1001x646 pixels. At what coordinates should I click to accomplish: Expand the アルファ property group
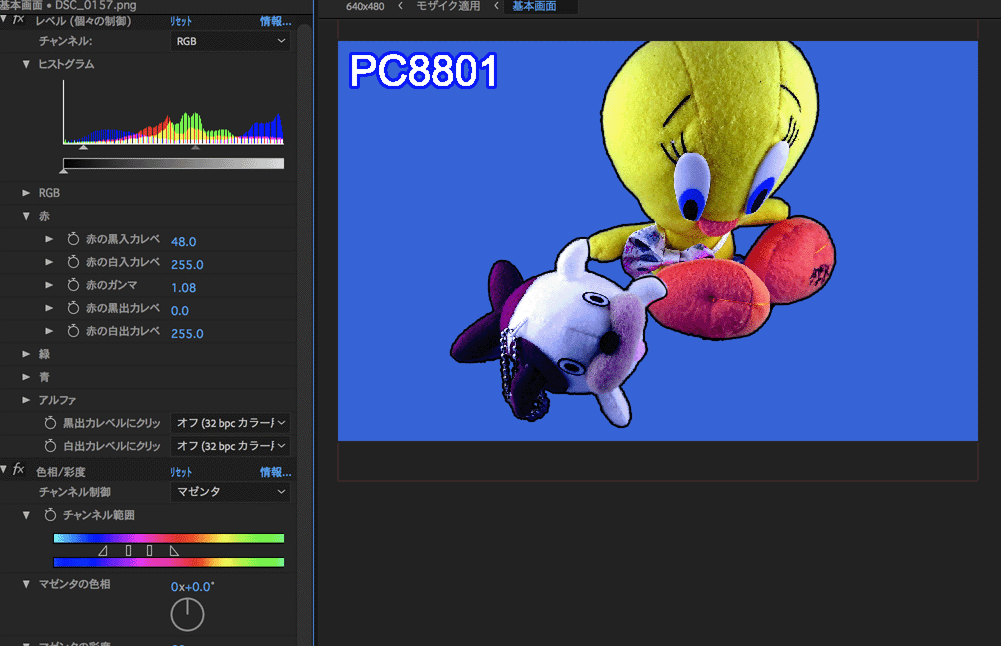pyautogui.click(x=26, y=400)
